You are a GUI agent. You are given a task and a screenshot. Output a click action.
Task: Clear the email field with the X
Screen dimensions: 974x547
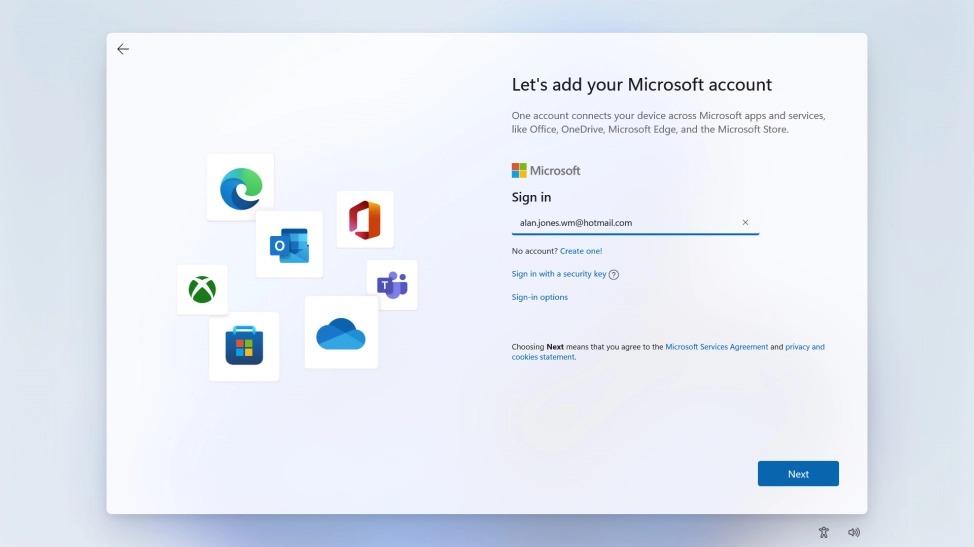(x=745, y=223)
